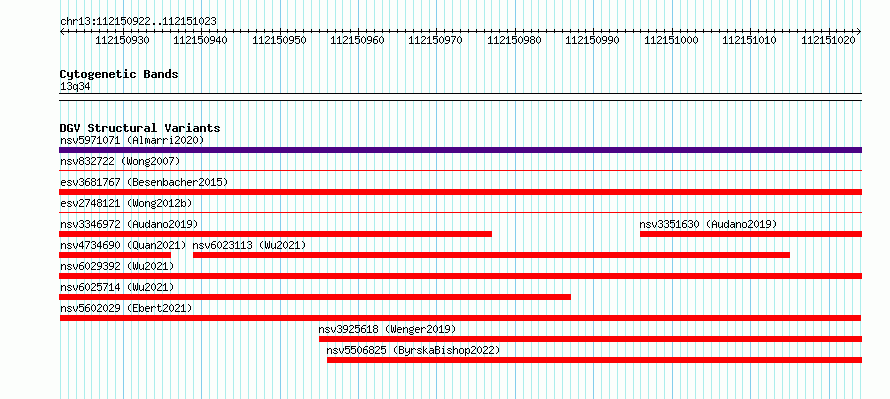This screenshot has width=890, height=399.
Task: Click the left arrowhead of the ruler
Action: [x=62, y=31]
